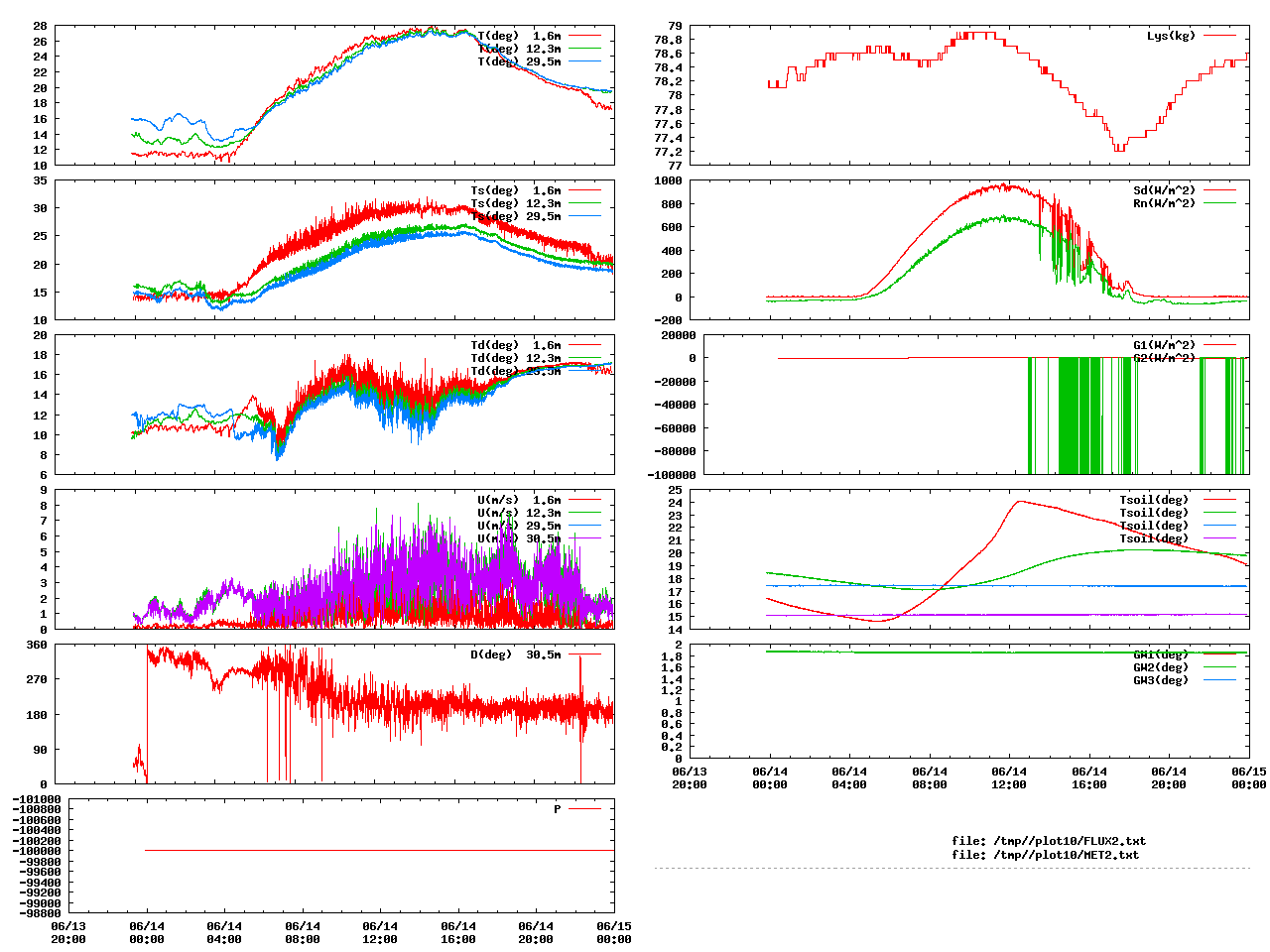Click the '-101000' tick on the pressure axis

[x=37, y=799]
